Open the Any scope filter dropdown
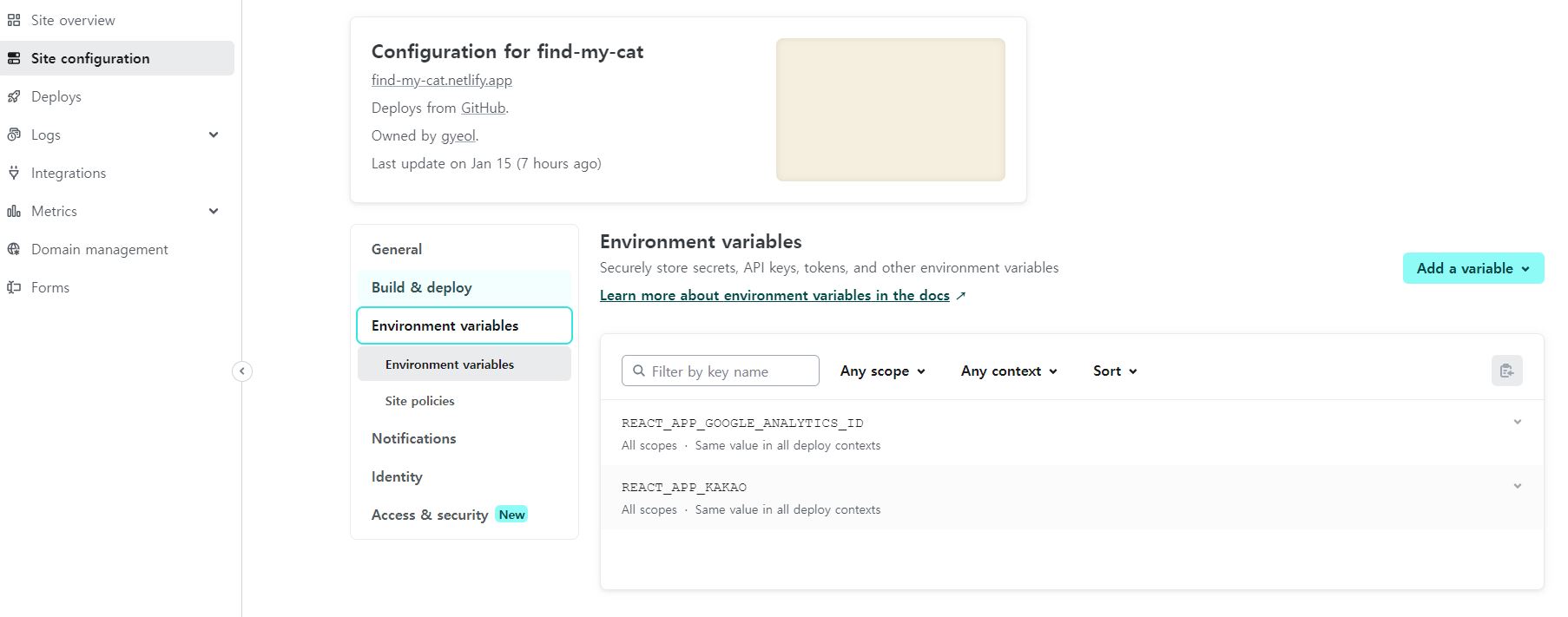This screenshot has width=1568, height=617. click(x=882, y=371)
